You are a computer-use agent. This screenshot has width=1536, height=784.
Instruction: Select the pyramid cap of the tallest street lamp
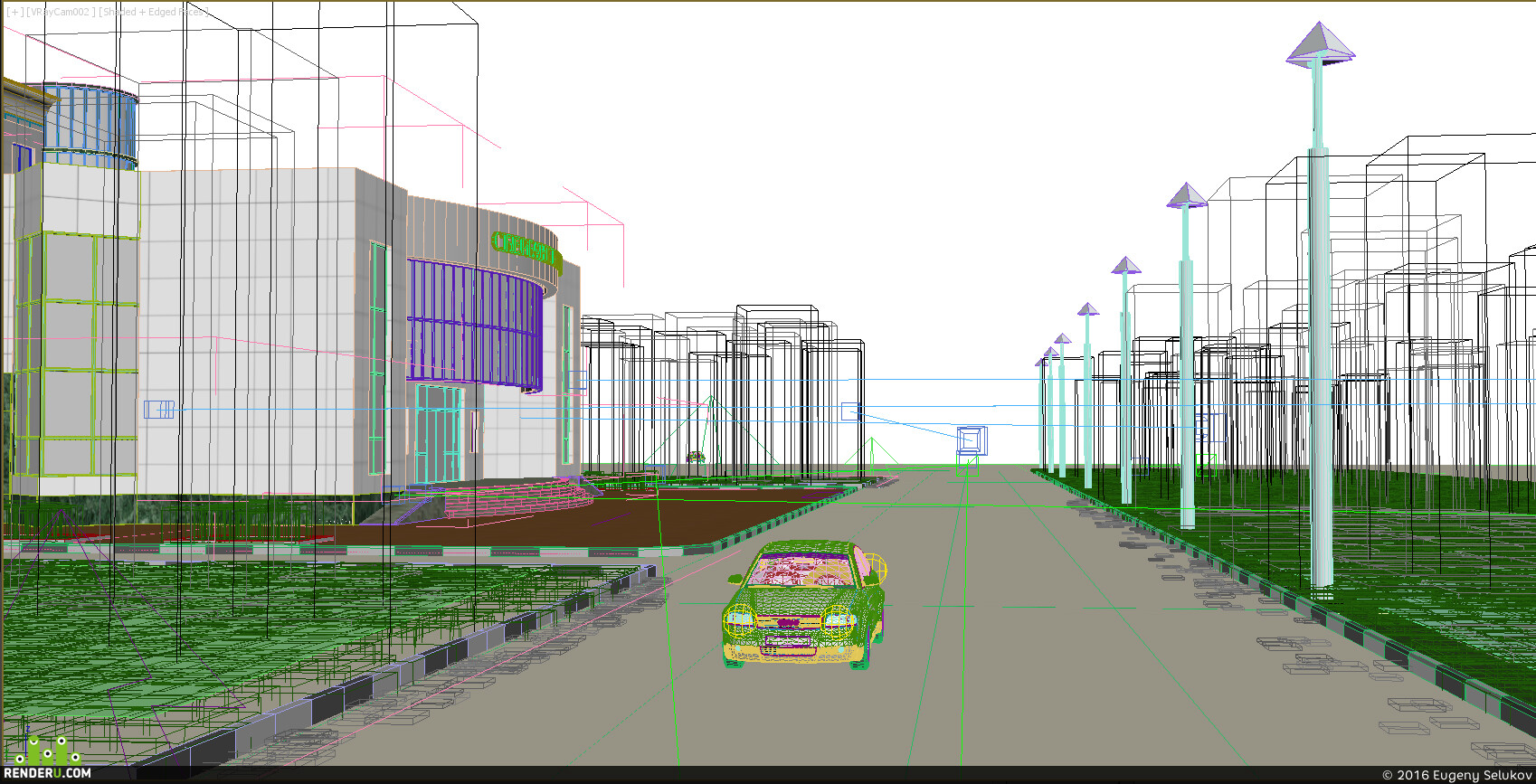coord(1320,44)
